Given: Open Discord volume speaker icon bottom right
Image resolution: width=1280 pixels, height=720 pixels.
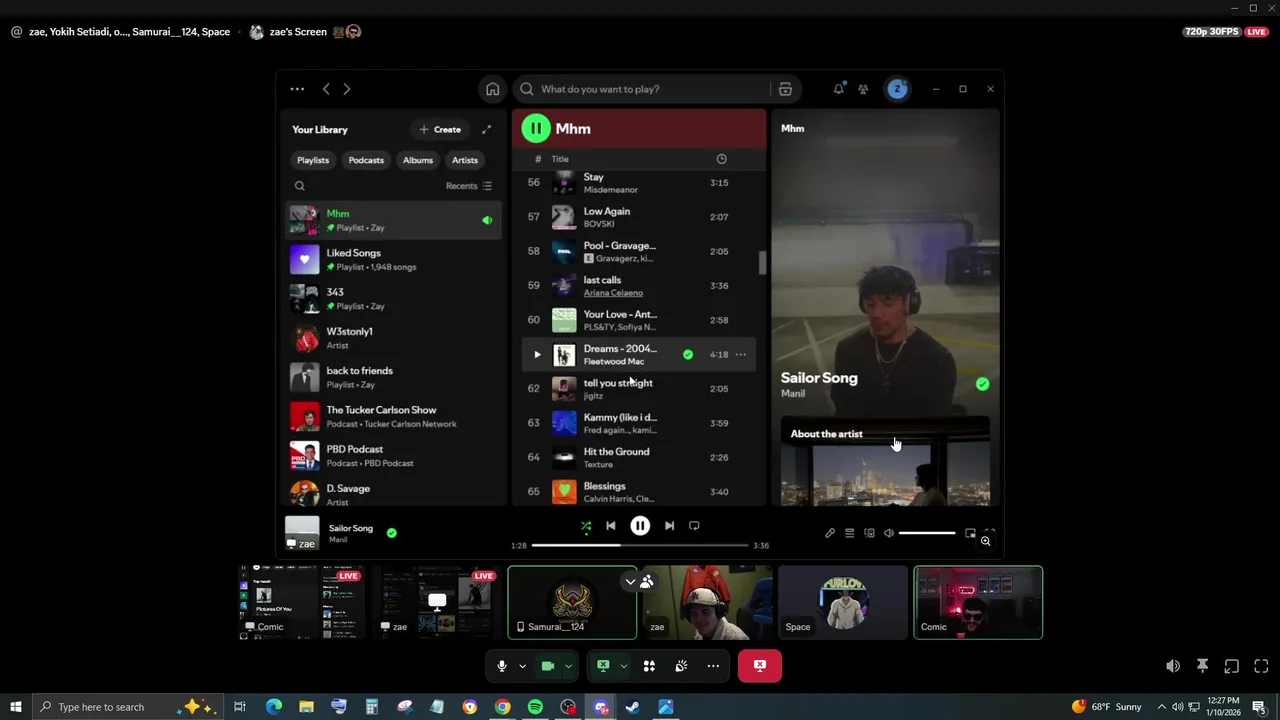Looking at the screenshot, I should click(x=1173, y=666).
